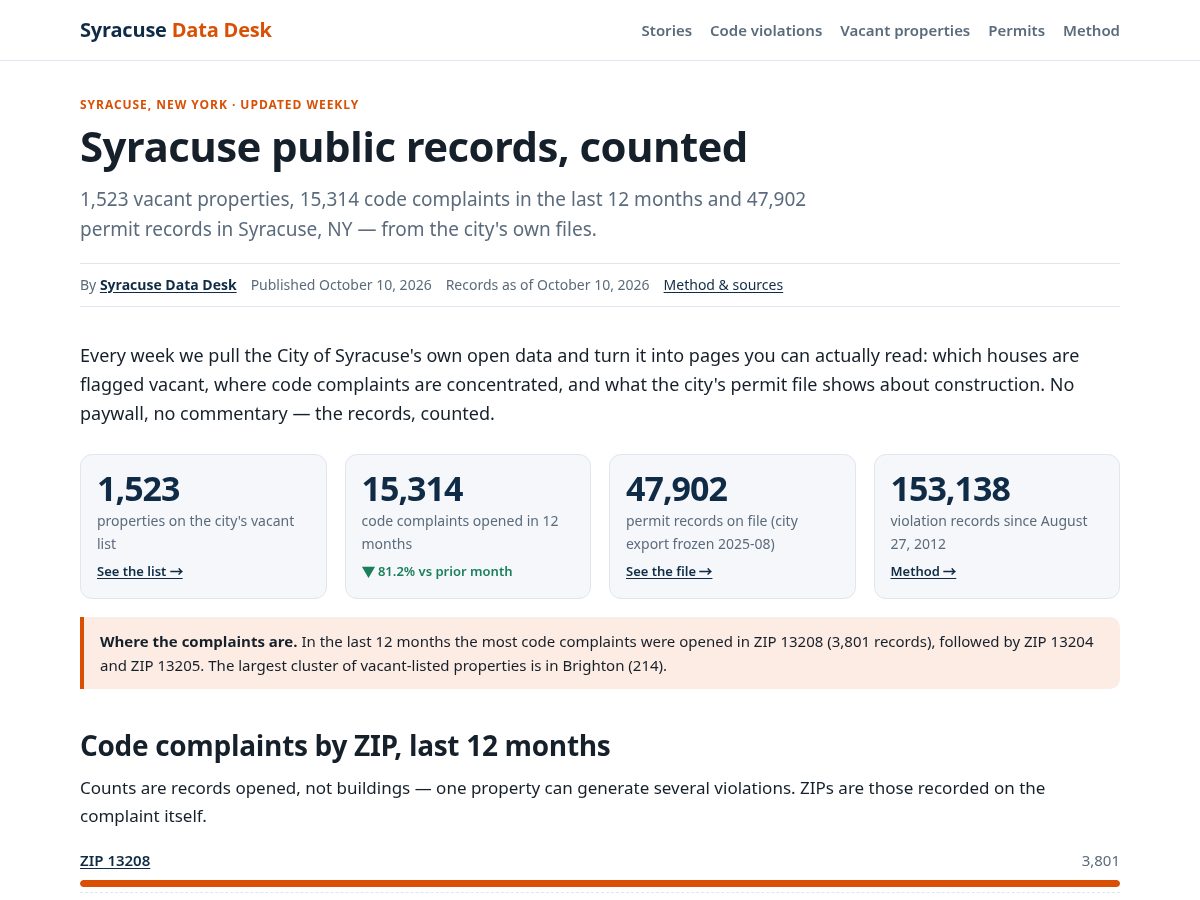Viewport: 1200px width, 900px height.
Task: Open the Vacant properties nav item
Action: click(905, 31)
